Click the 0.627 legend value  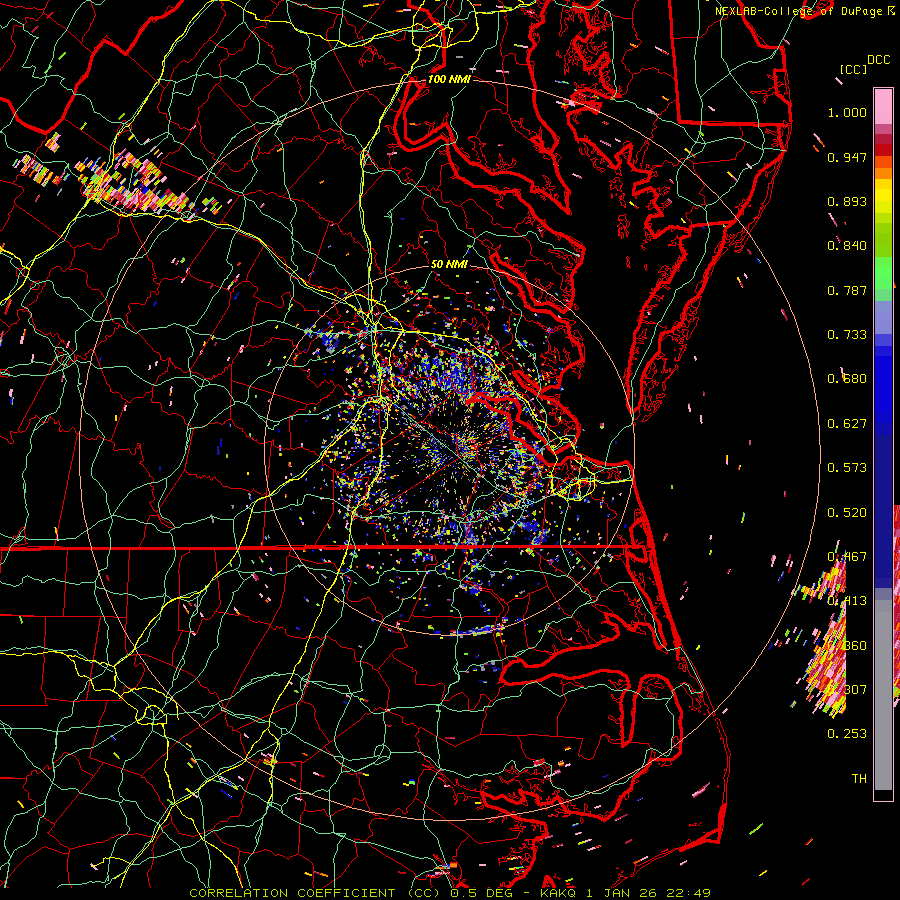click(847, 424)
